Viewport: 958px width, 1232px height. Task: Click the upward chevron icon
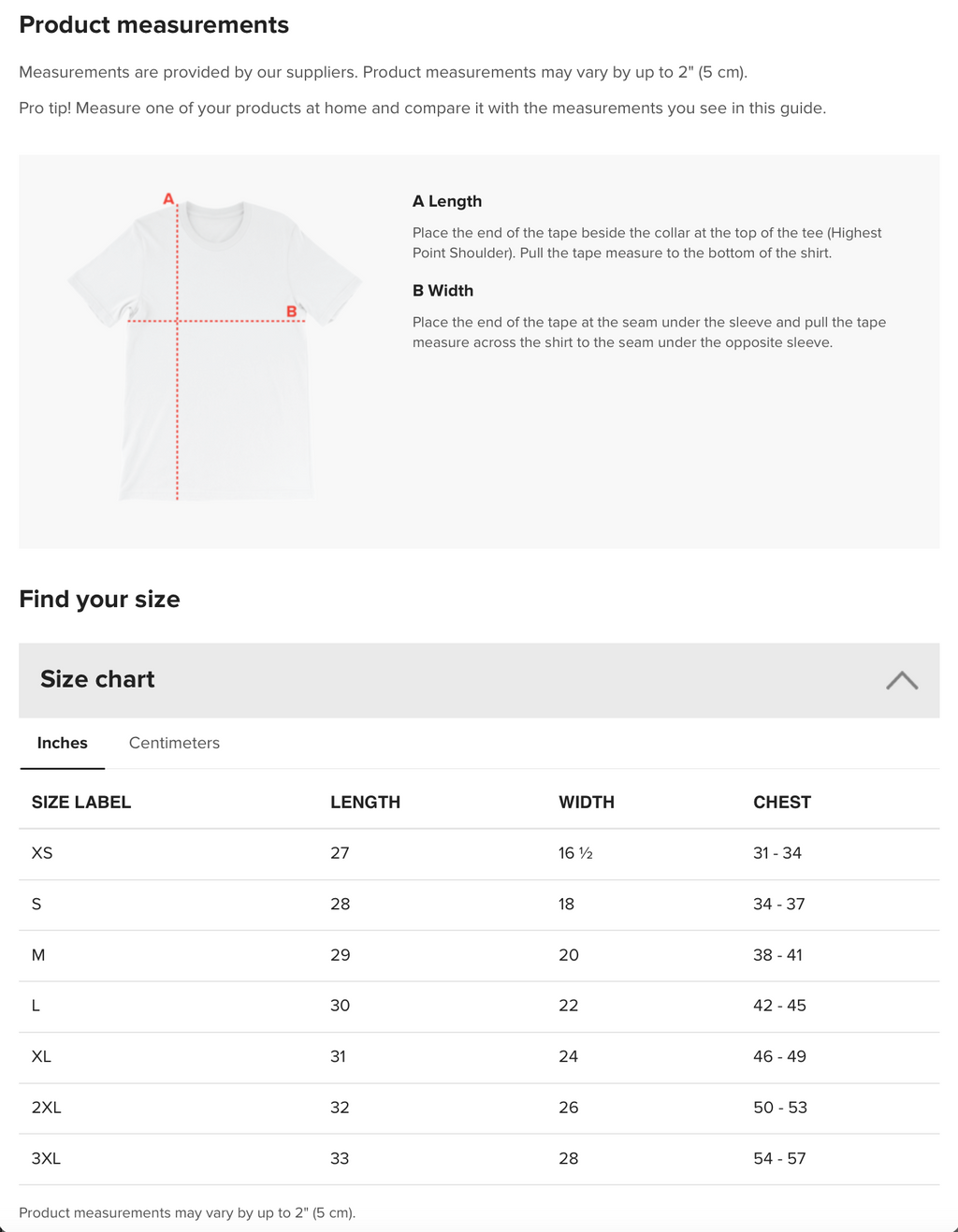901,680
